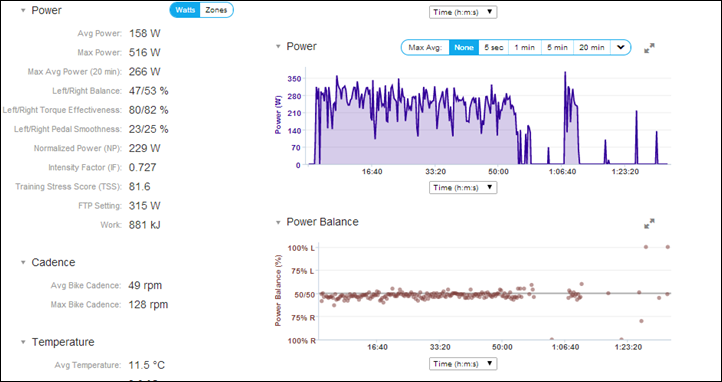Expand the Power chart to fullscreen
This screenshot has height=382, width=722.
[x=649, y=48]
